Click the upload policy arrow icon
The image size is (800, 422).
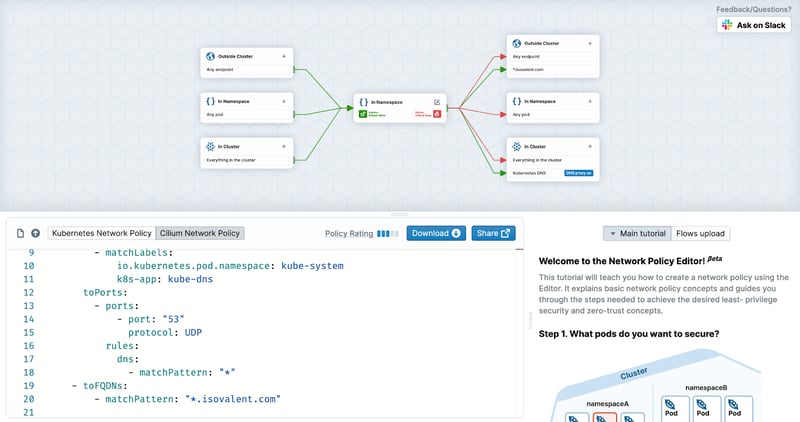pos(35,233)
